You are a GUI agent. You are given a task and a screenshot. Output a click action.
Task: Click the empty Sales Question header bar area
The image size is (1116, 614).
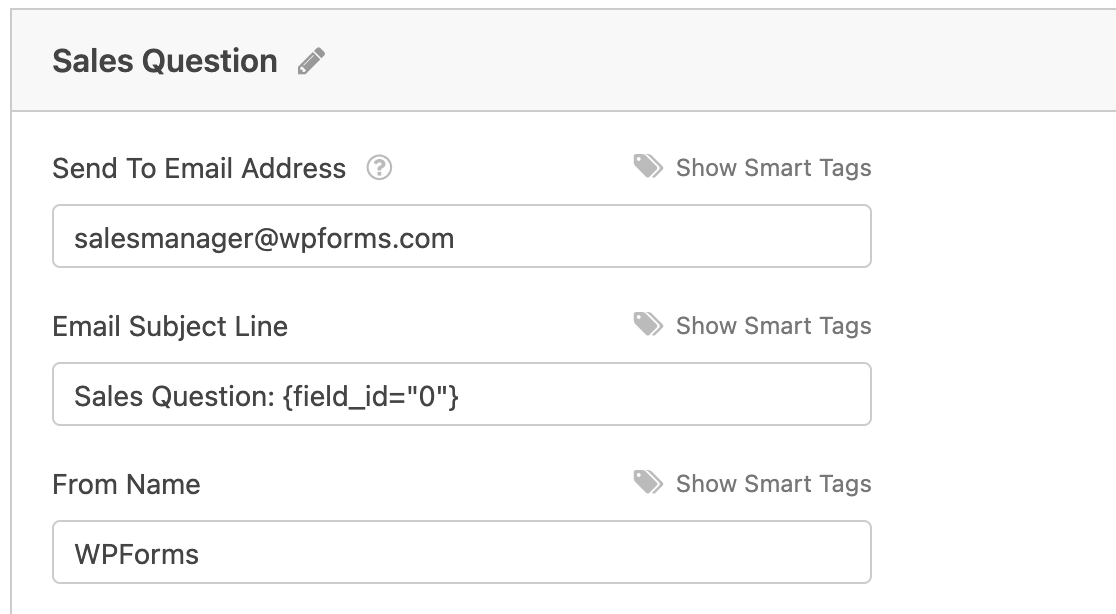[x=700, y=62]
